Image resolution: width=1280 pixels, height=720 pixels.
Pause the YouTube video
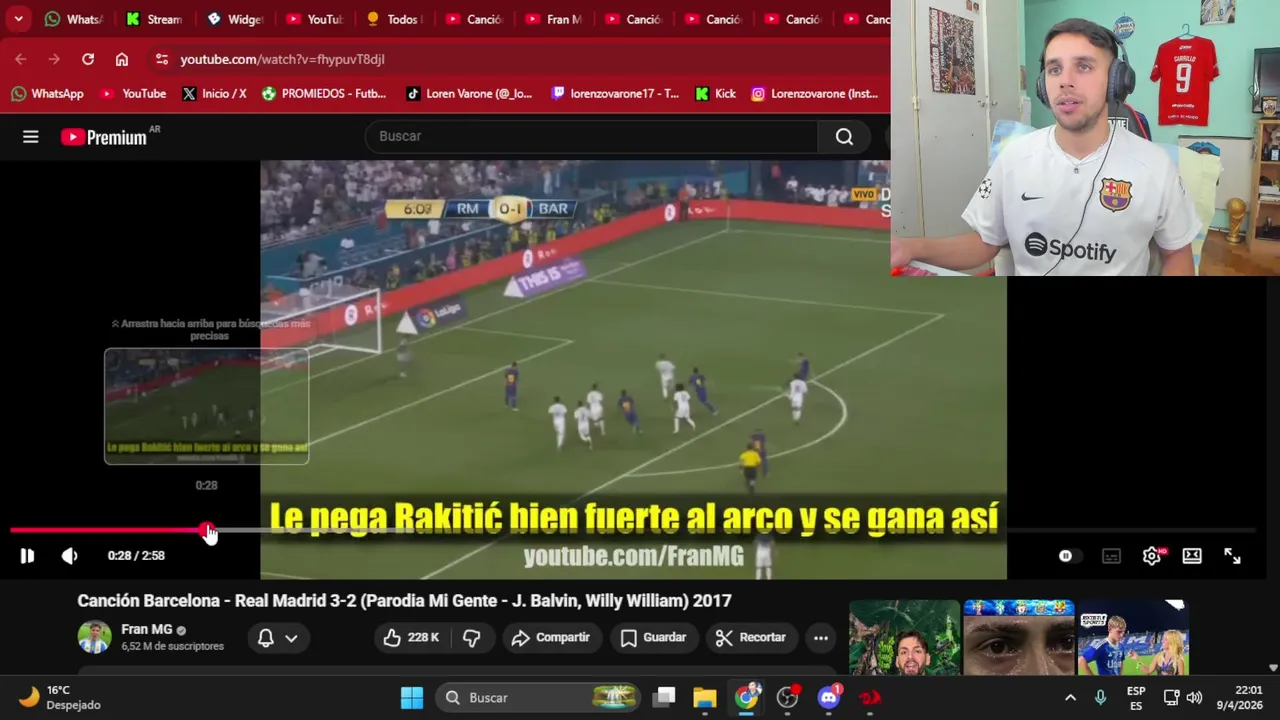pyautogui.click(x=27, y=556)
